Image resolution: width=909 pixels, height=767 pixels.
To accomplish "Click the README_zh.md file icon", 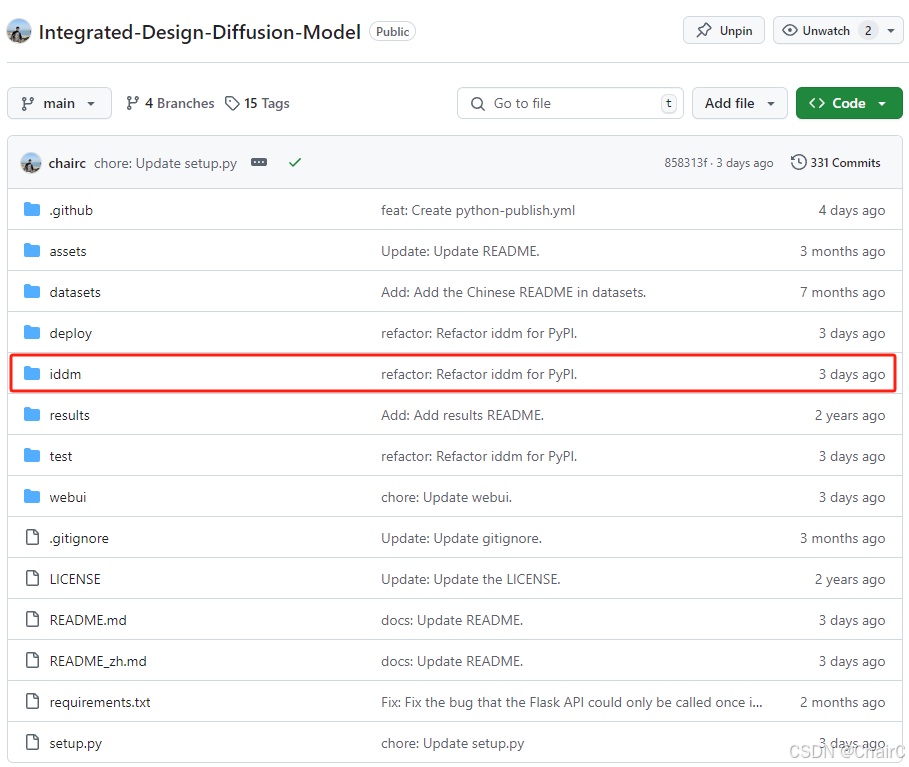I will click(x=32, y=660).
